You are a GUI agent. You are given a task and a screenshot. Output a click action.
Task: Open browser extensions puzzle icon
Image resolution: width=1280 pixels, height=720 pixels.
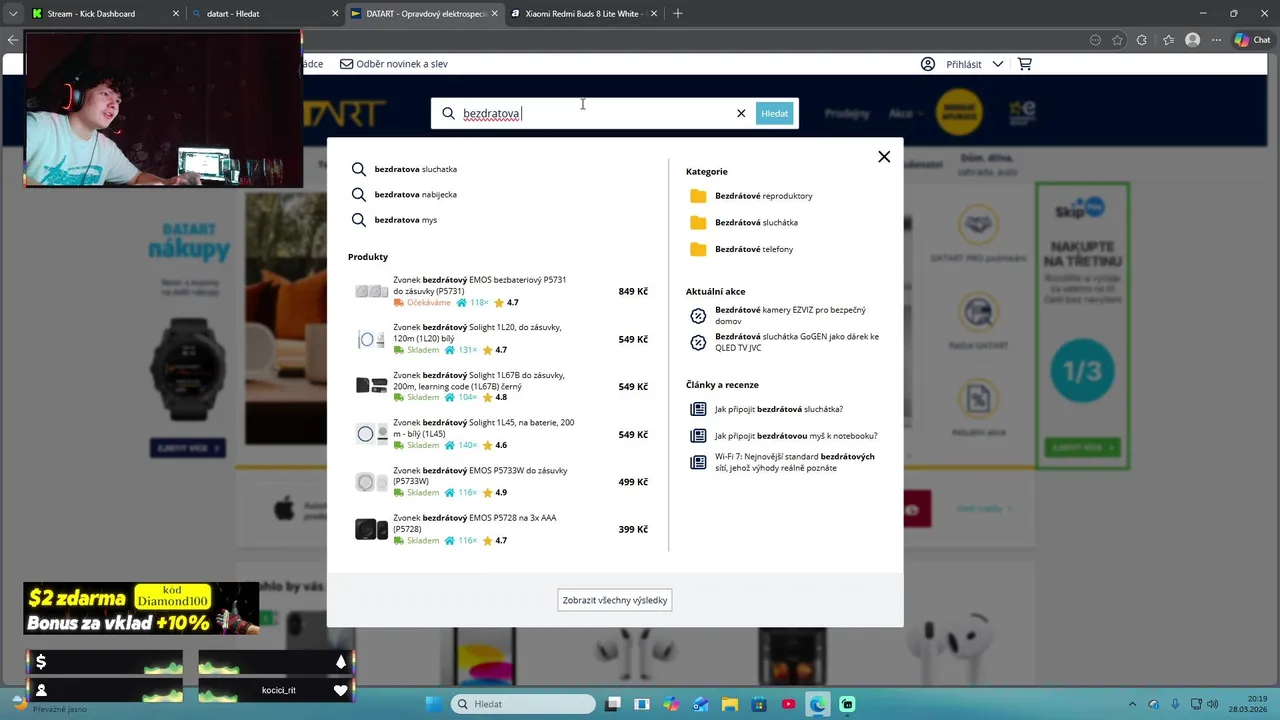click(1142, 40)
